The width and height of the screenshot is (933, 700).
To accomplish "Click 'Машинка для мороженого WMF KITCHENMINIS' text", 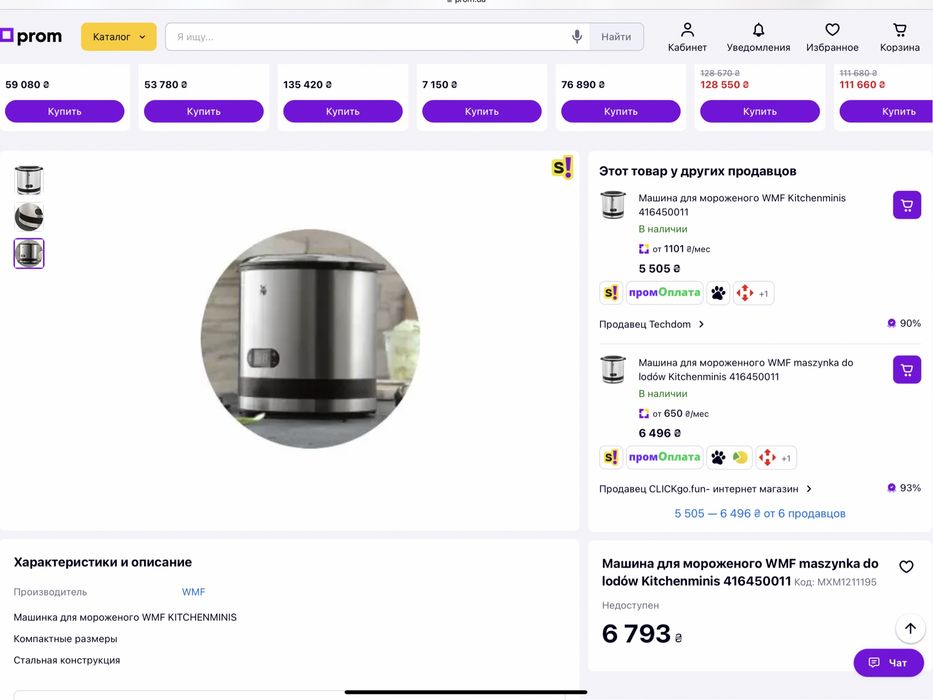I will point(125,617).
